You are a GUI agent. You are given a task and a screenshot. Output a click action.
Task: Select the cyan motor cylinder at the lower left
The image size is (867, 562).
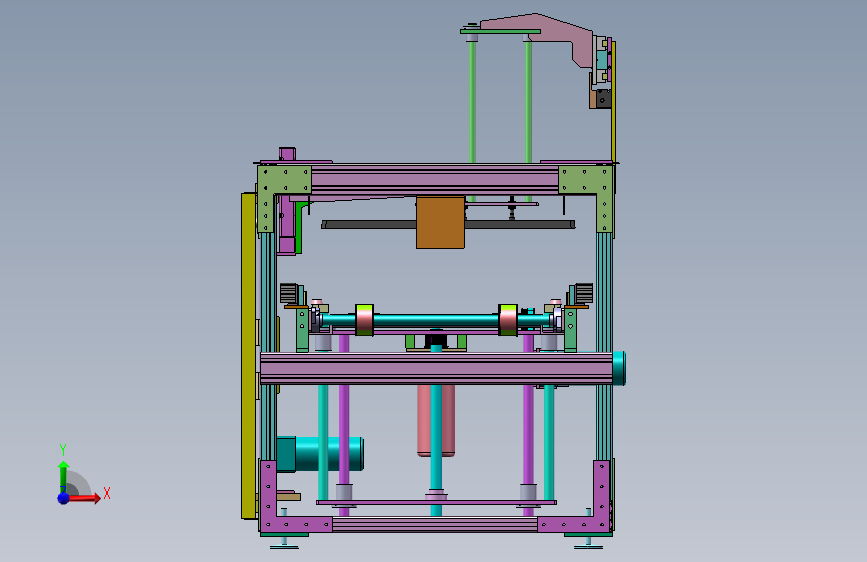[330, 454]
